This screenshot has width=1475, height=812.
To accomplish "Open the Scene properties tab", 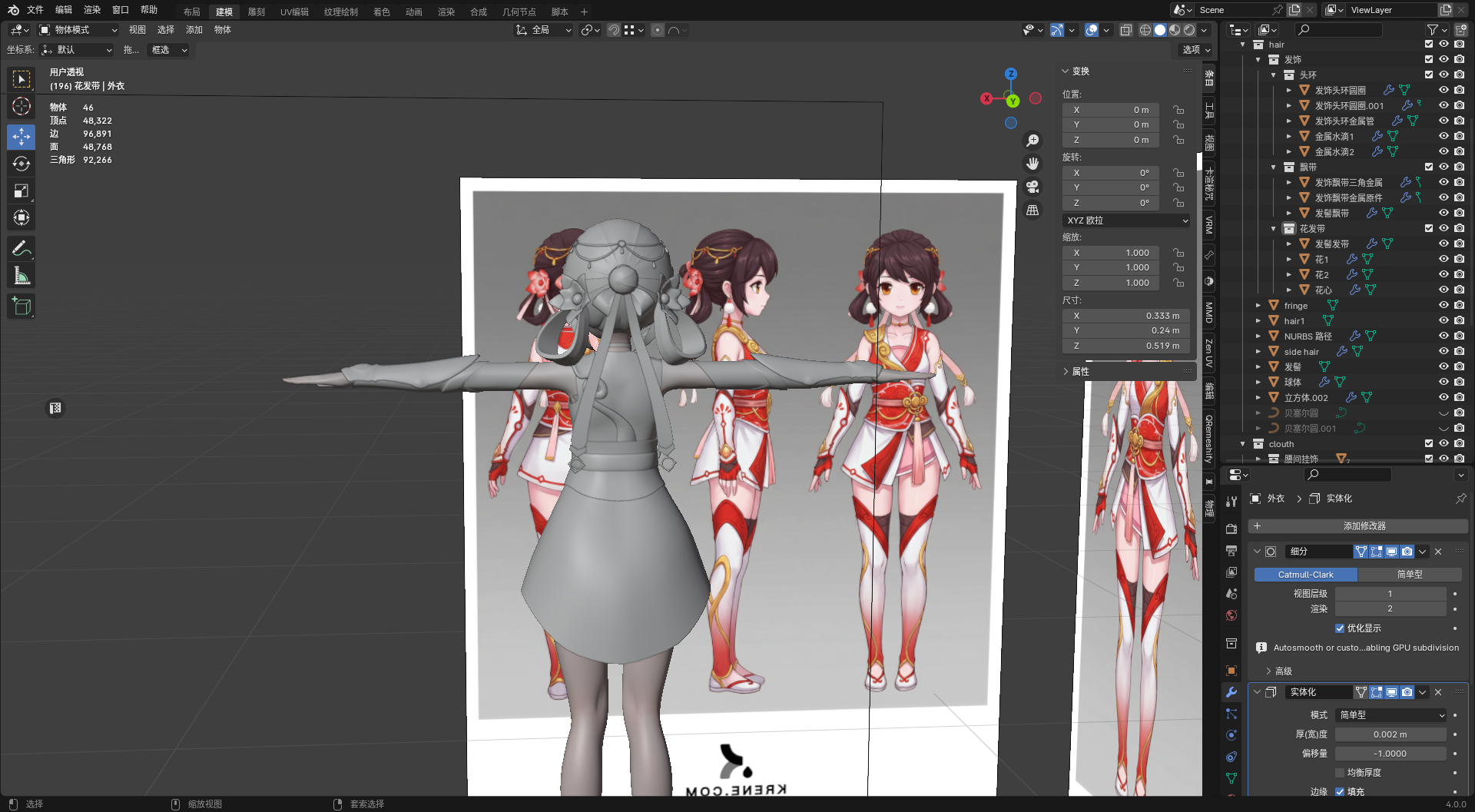I will 1231,593.
